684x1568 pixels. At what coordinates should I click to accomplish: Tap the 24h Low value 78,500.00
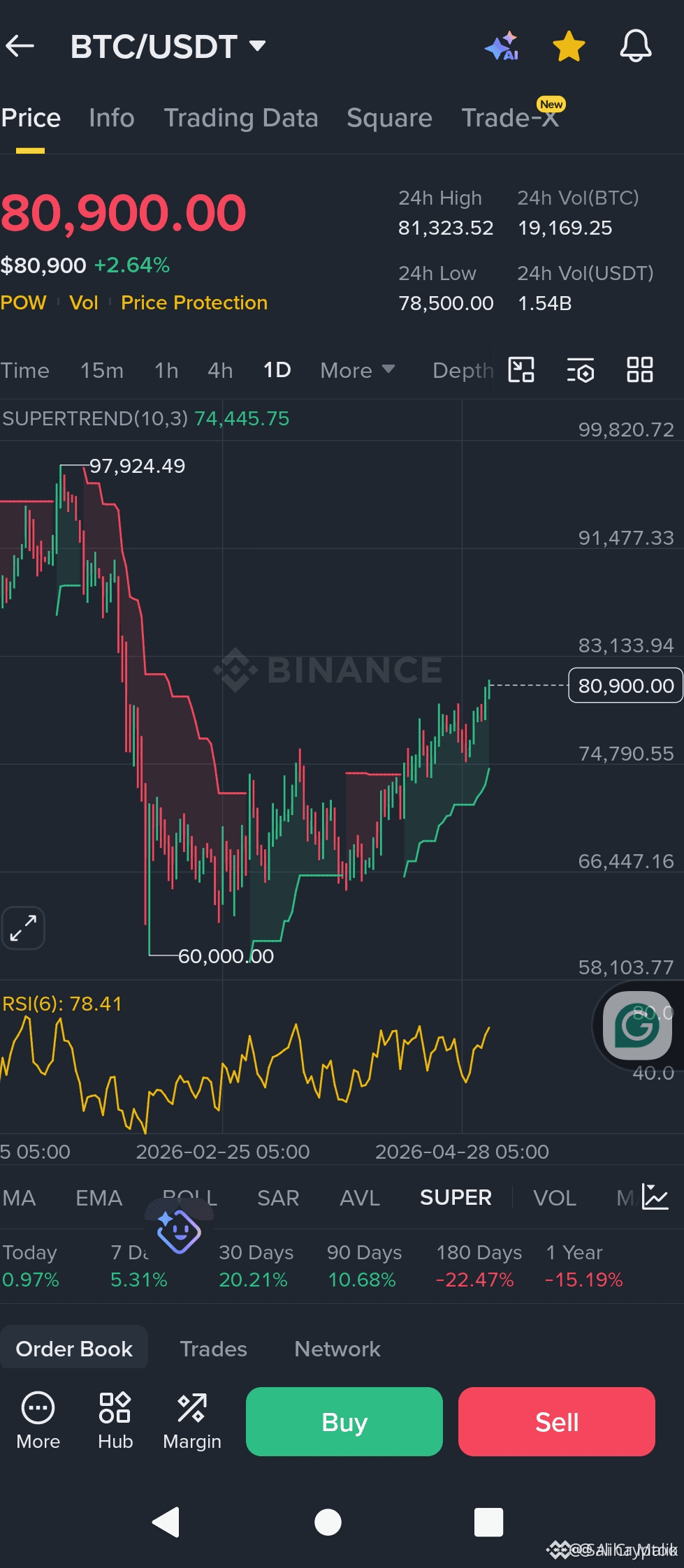[x=446, y=303]
